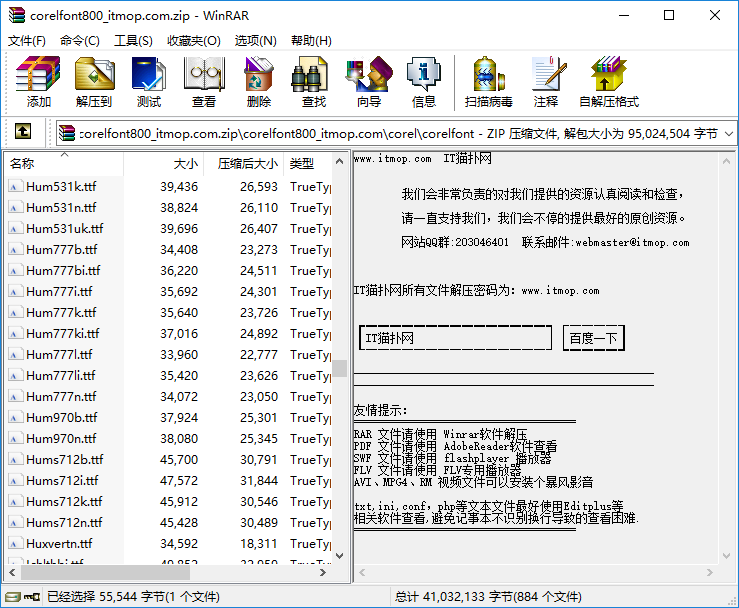Click size value 47,572
739x608 pixels.
pyautogui.click(x=179, y=481)
